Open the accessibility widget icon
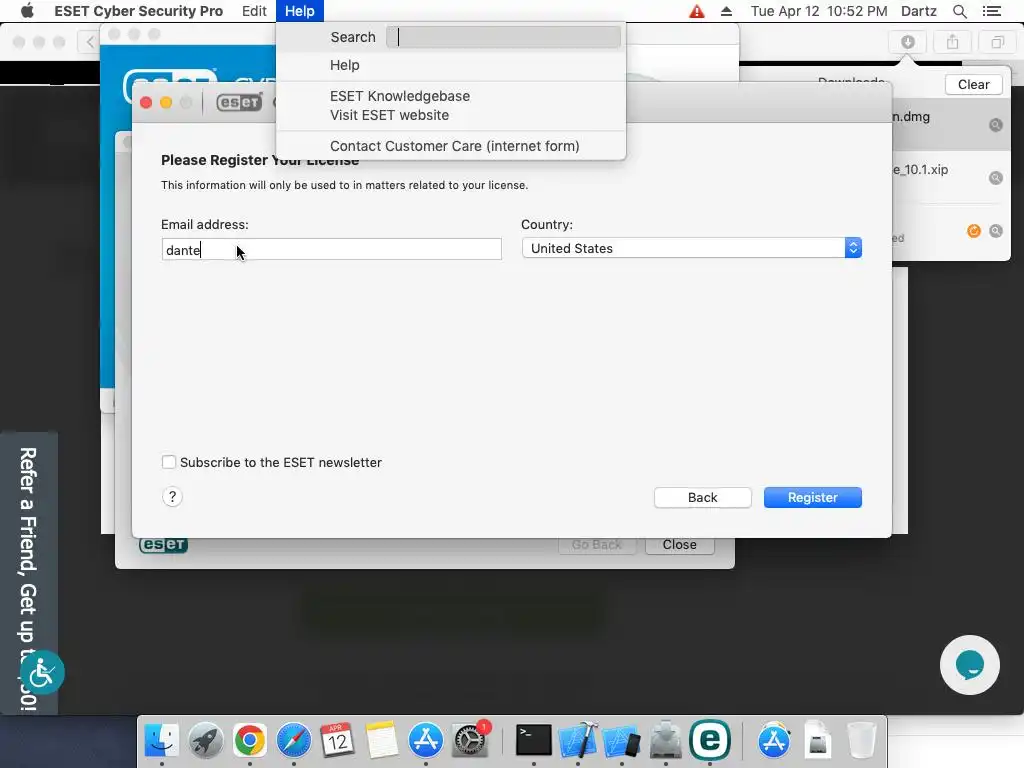1024x768 pixels. [x=42, y=672]
